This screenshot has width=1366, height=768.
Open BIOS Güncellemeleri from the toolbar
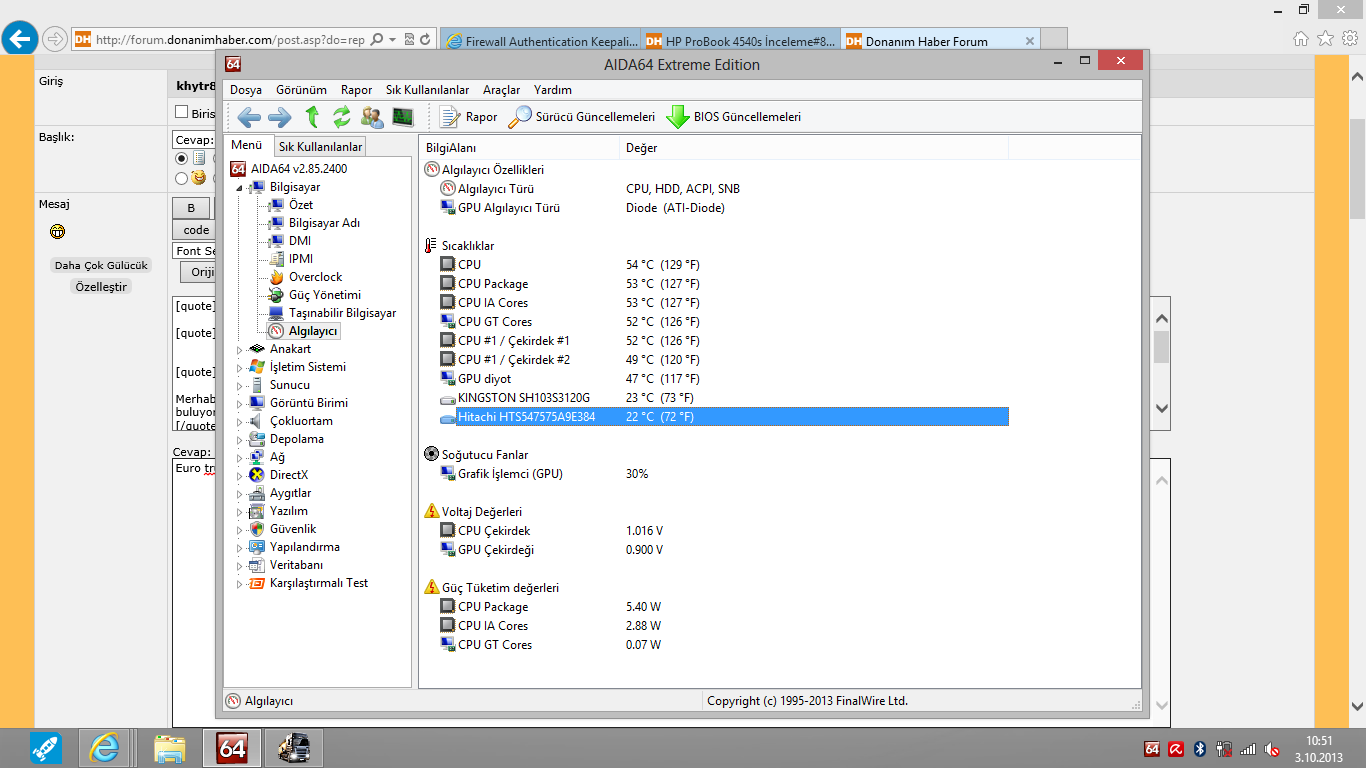[734, 117]
